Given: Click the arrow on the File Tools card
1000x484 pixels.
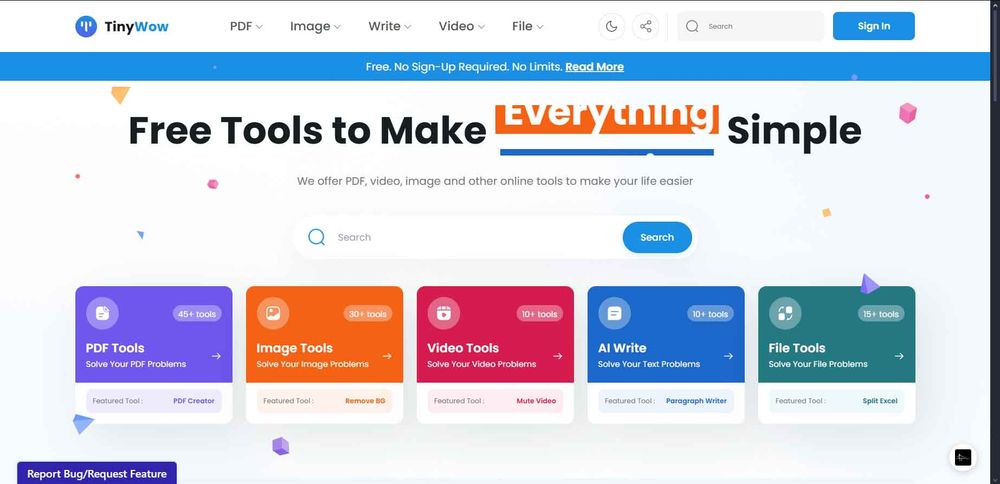Looking at the screenshot, I should point(899,356).
